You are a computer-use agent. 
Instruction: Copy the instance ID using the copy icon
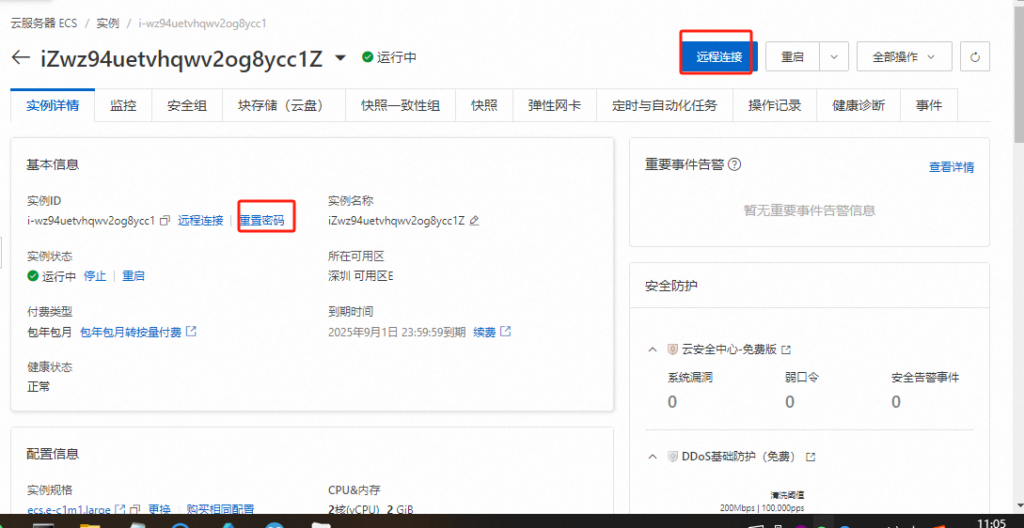pos(164,220)
